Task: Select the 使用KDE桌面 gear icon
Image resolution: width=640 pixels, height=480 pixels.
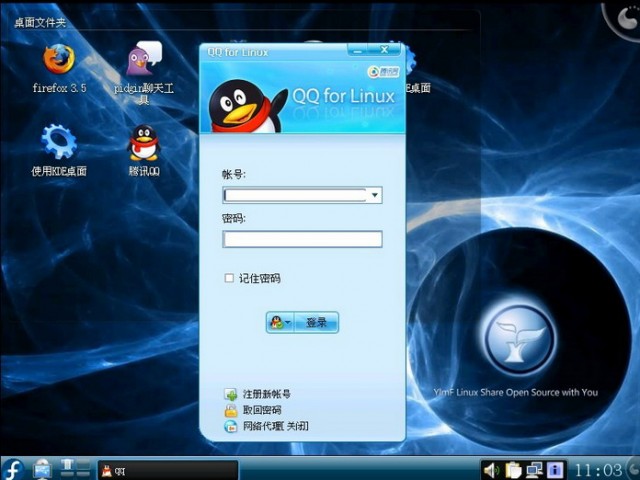Action: pyautogui.click(x=59, y=141)
